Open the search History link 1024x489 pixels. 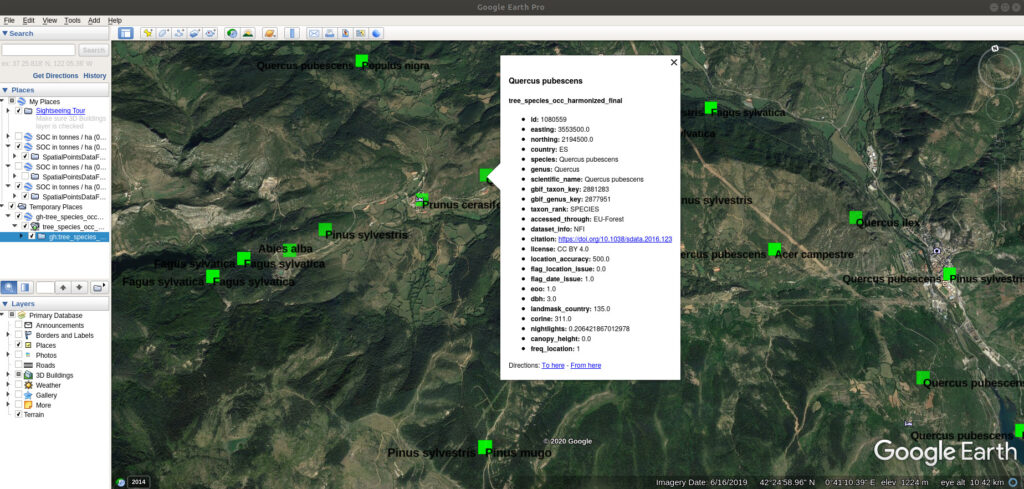click(x=95, y=76)
